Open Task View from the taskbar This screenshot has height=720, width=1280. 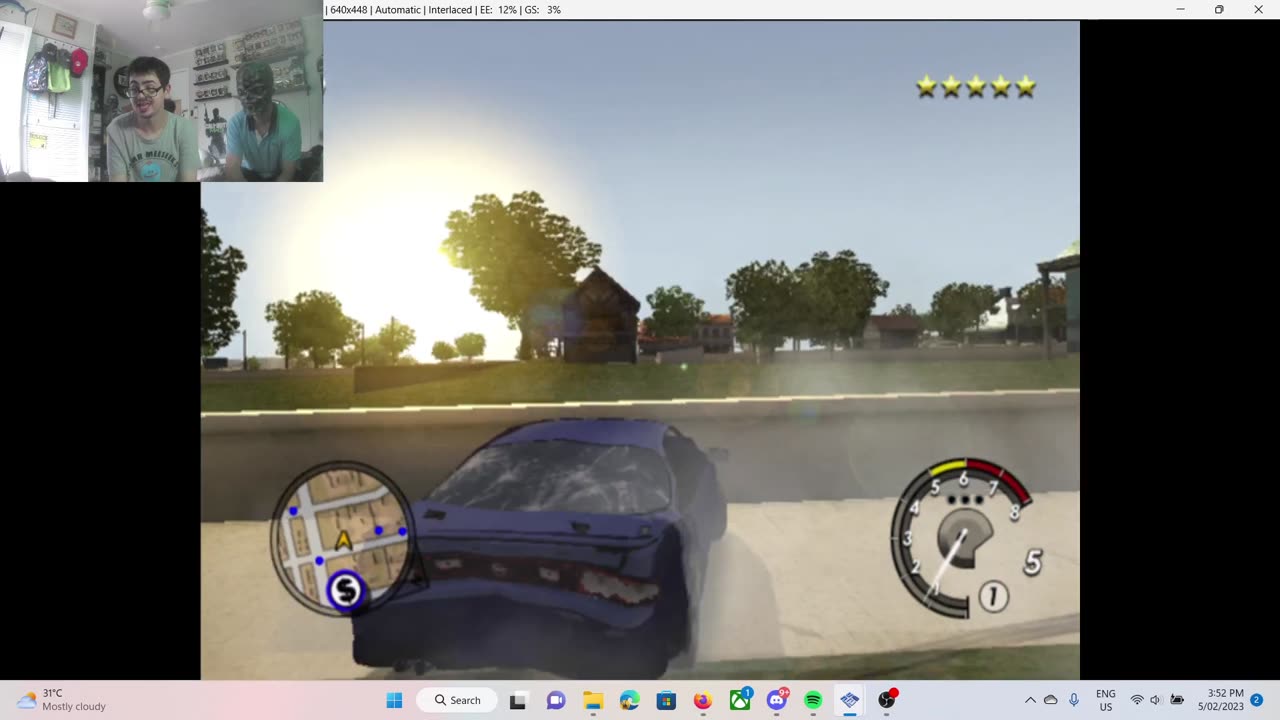518,700
